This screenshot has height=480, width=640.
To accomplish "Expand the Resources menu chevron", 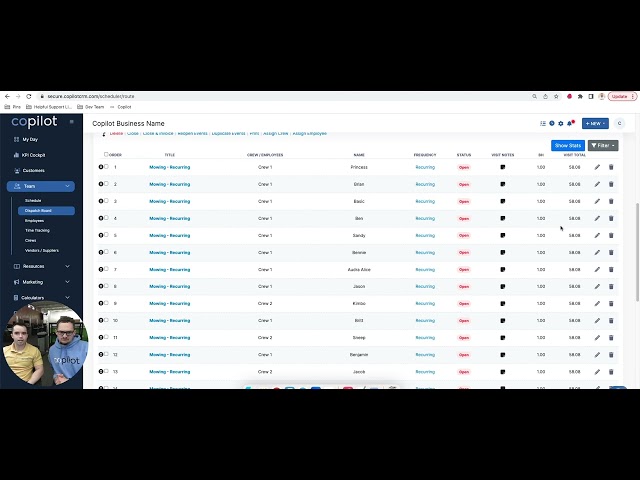I will [67, 266].
